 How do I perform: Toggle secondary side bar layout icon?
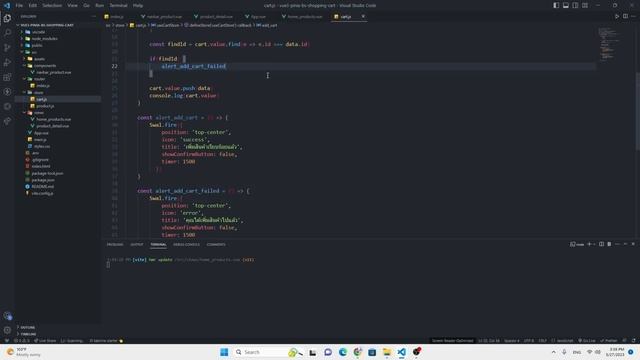(x=575, y=5)
